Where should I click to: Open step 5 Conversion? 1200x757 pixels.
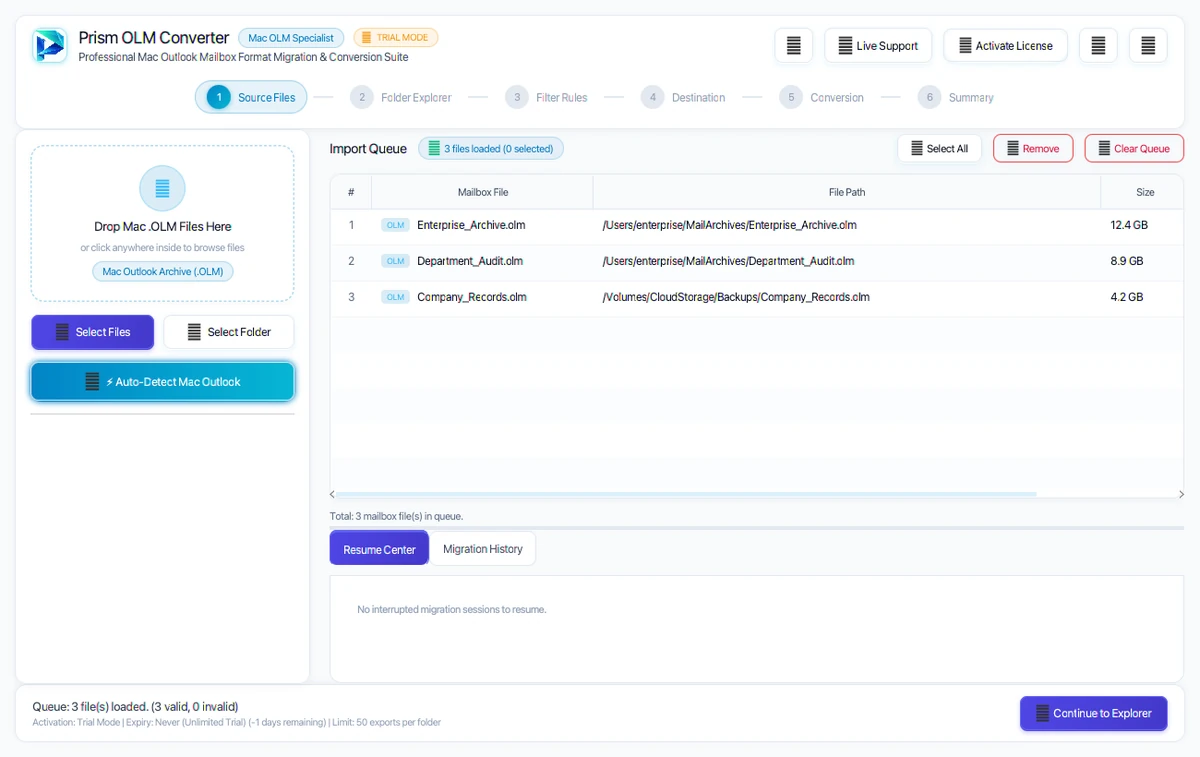pyautogui.click(x=821, y=97)
